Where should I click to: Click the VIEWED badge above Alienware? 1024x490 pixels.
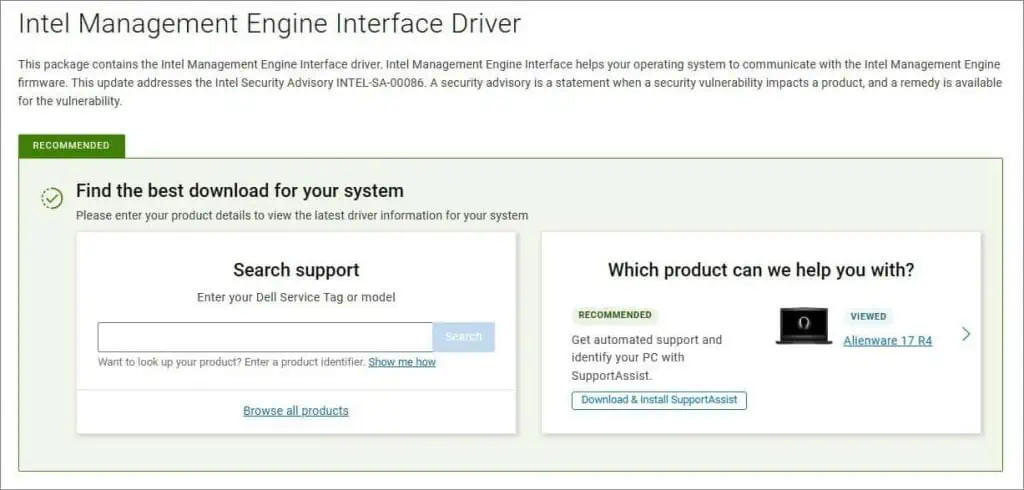(x=868, y=316)
